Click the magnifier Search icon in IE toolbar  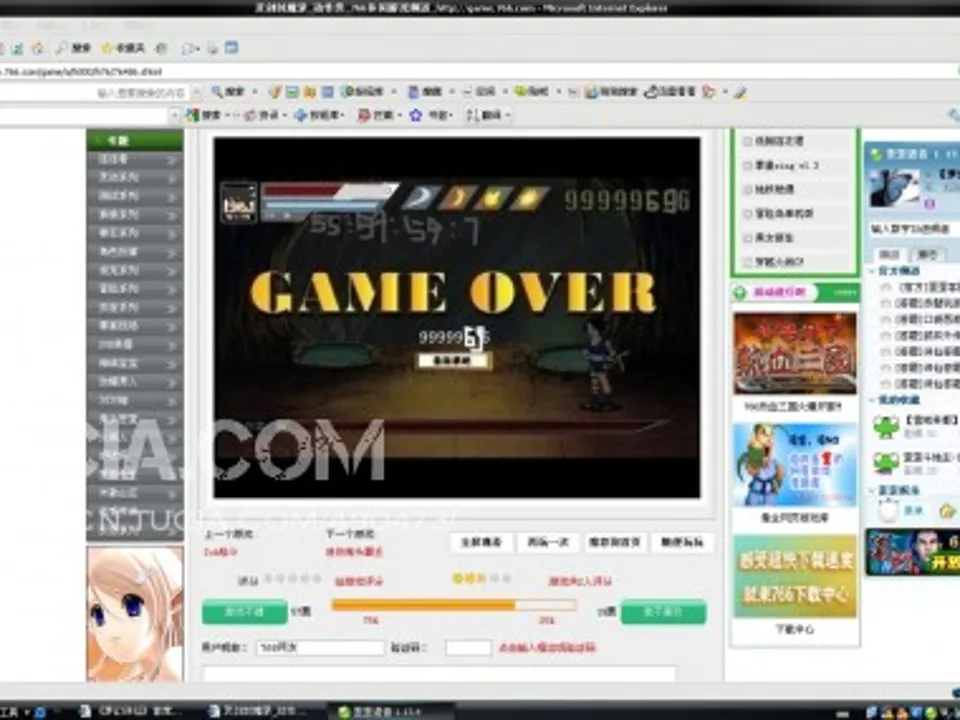[x=62, y=47]
